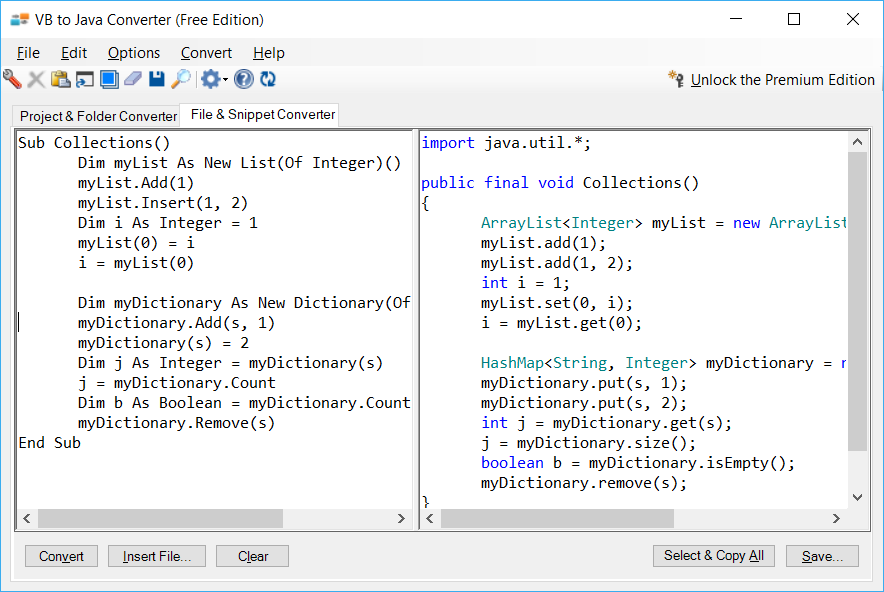The image size is (884, 592).
Task: Click the question mark Help icon
Action: (x=244, y=79)
